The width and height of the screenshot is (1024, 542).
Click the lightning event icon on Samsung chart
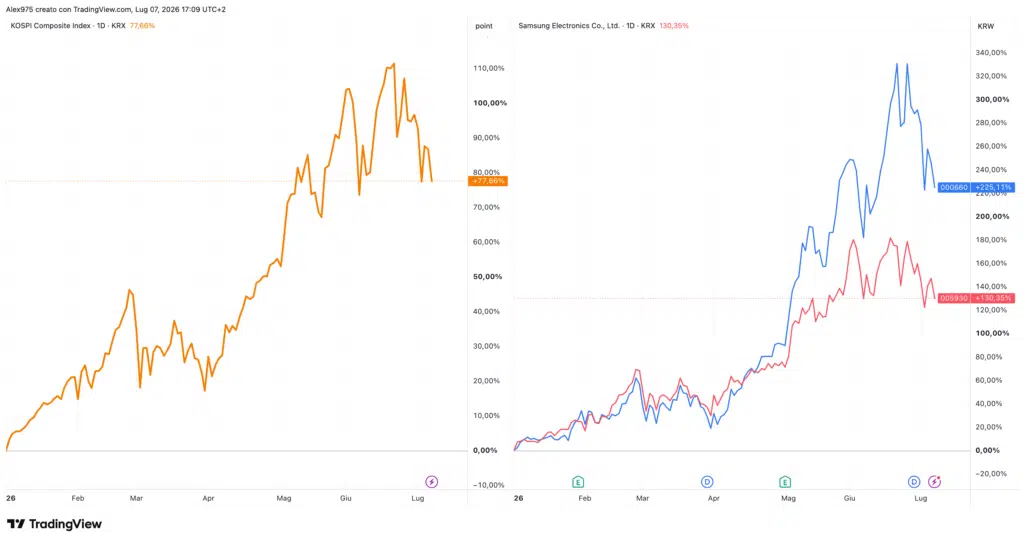[935, 482]
